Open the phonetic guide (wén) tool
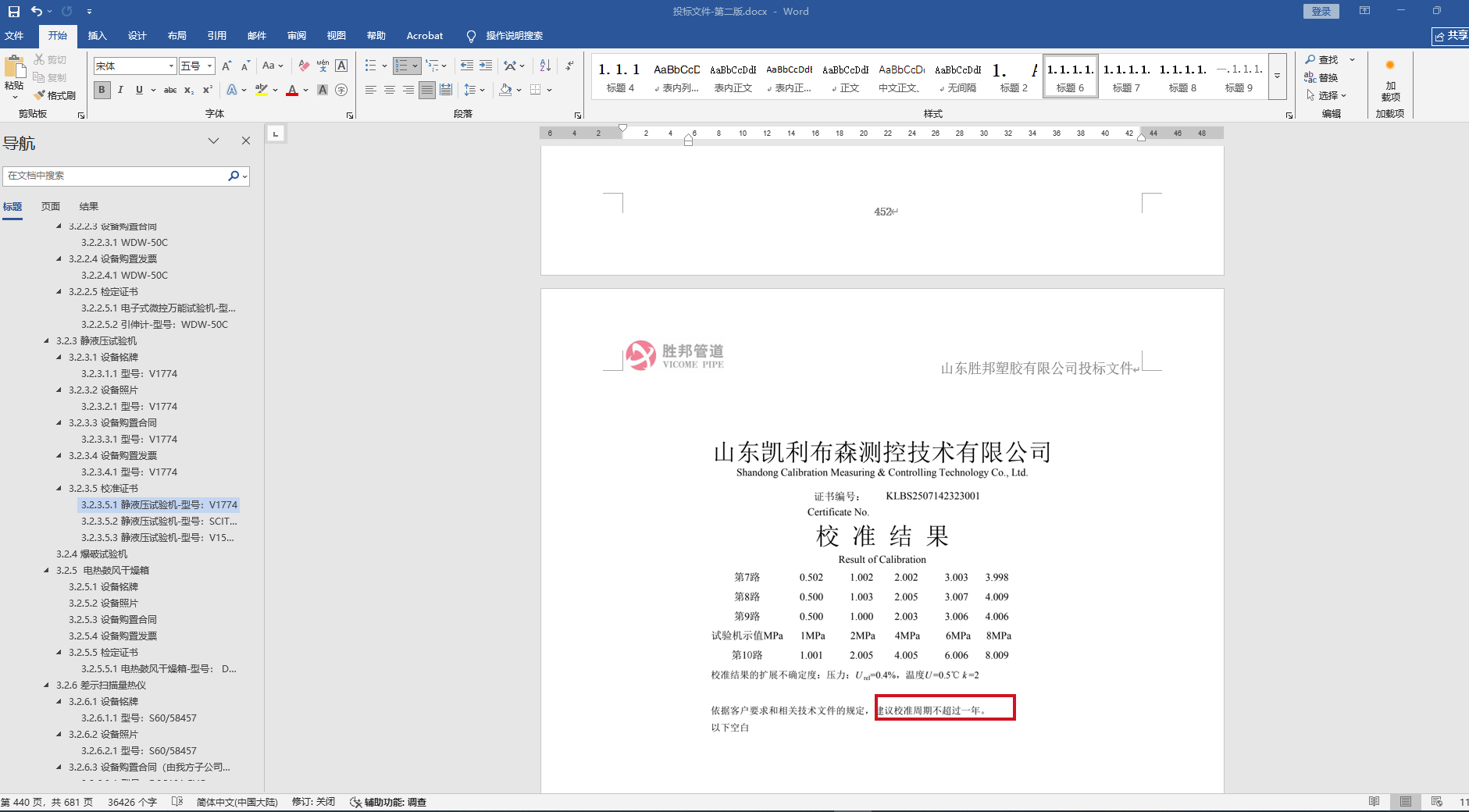This screenshot has height=812, width=1469. coord(323,66)
